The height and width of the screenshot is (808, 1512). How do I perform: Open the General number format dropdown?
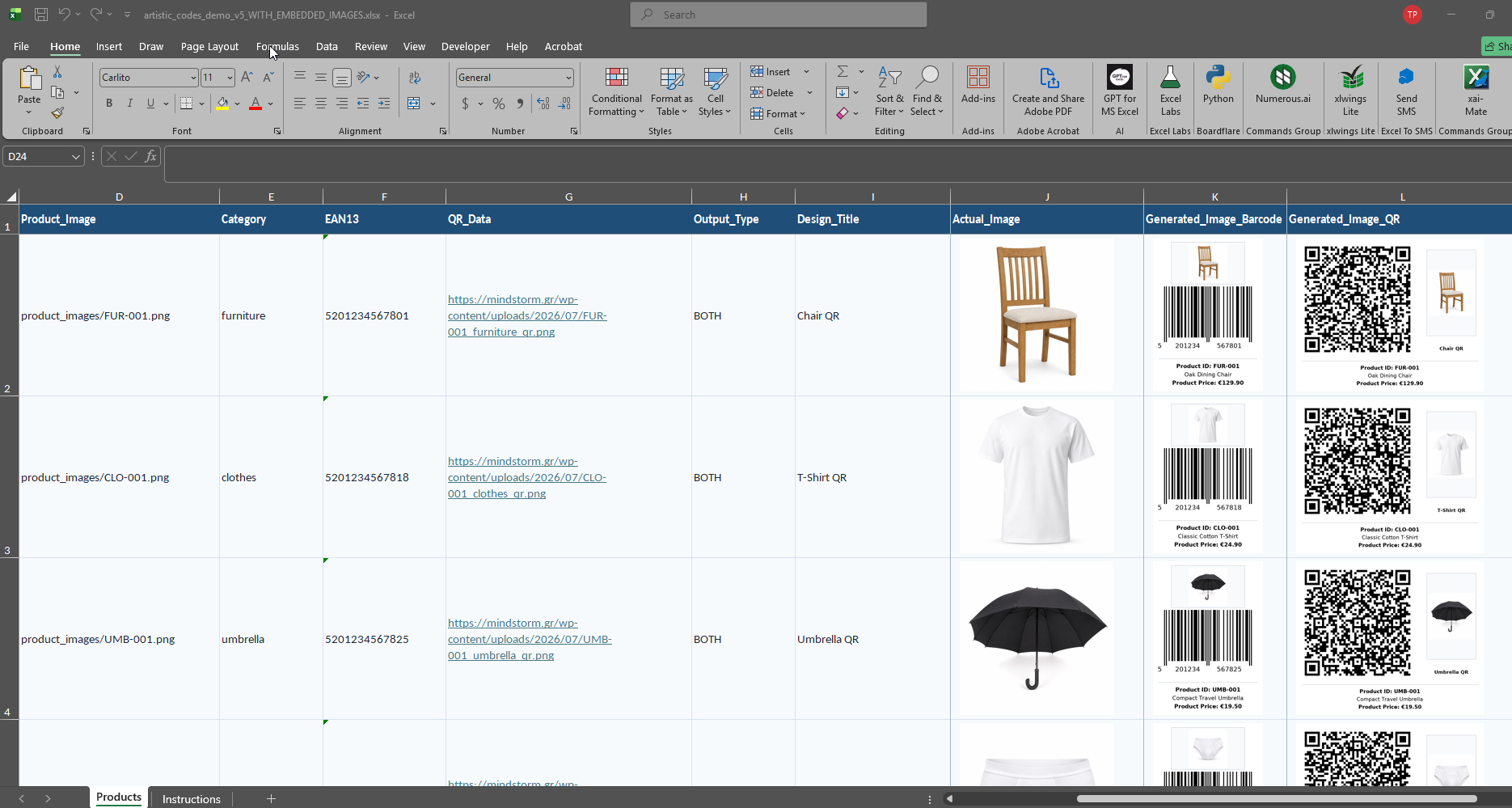[568, 78]
